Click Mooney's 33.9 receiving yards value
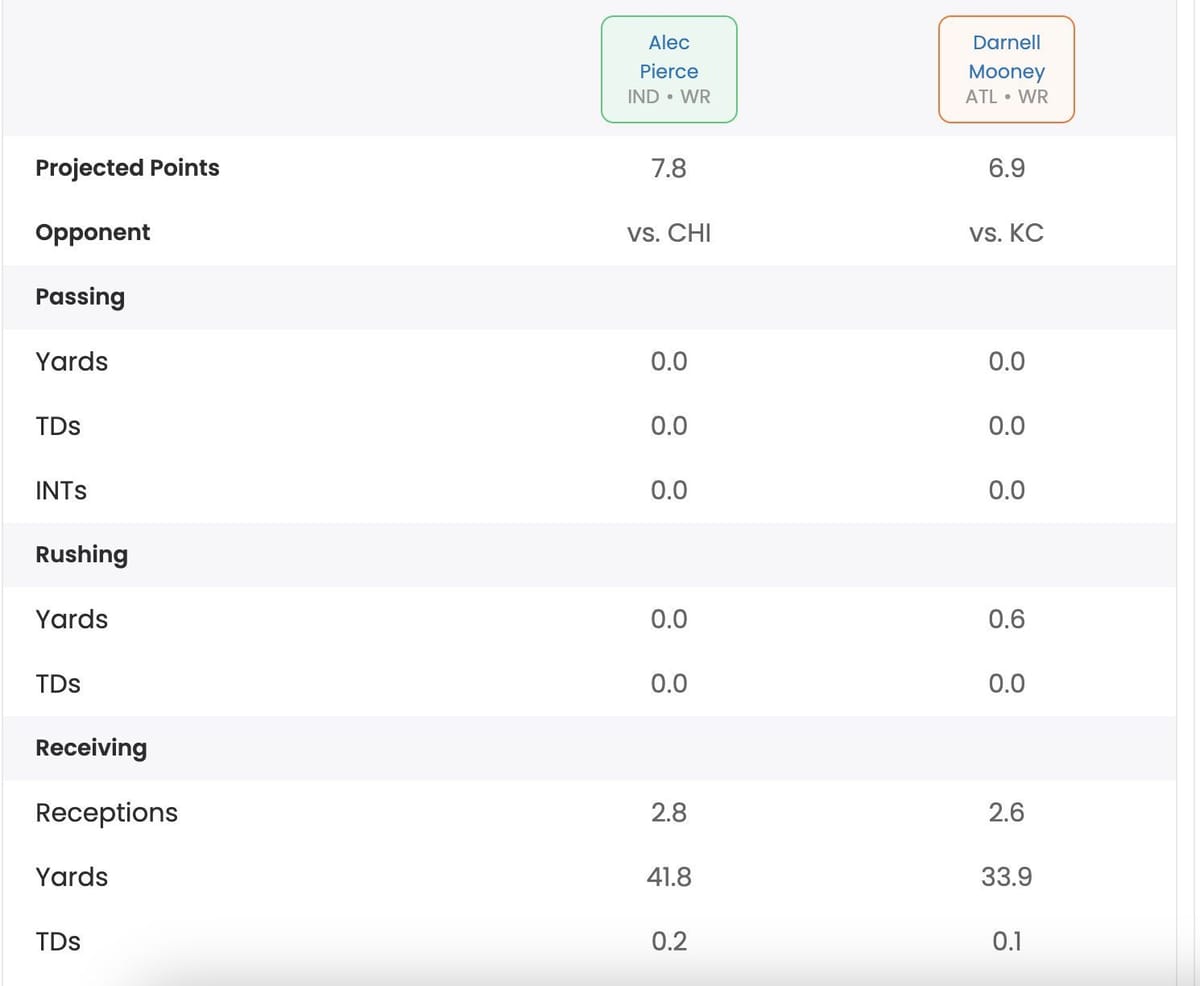The width and height of the screenshot is (1200, 986). tap(1006, 878)
